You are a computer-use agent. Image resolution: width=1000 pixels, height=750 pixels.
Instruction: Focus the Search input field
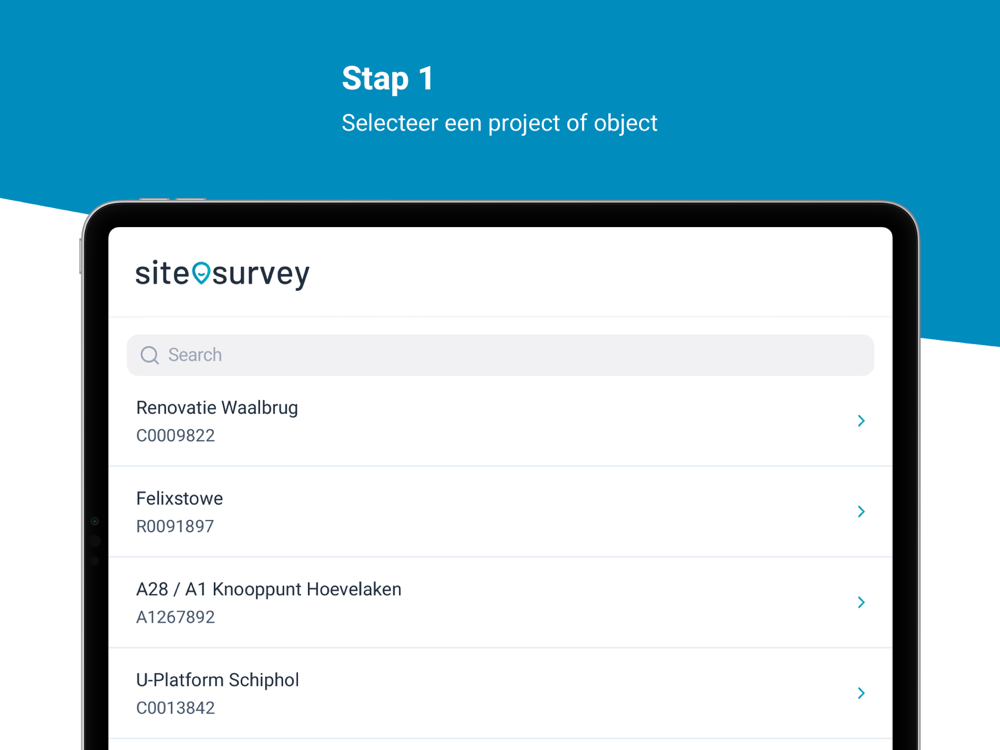click(x=500, y=355)
